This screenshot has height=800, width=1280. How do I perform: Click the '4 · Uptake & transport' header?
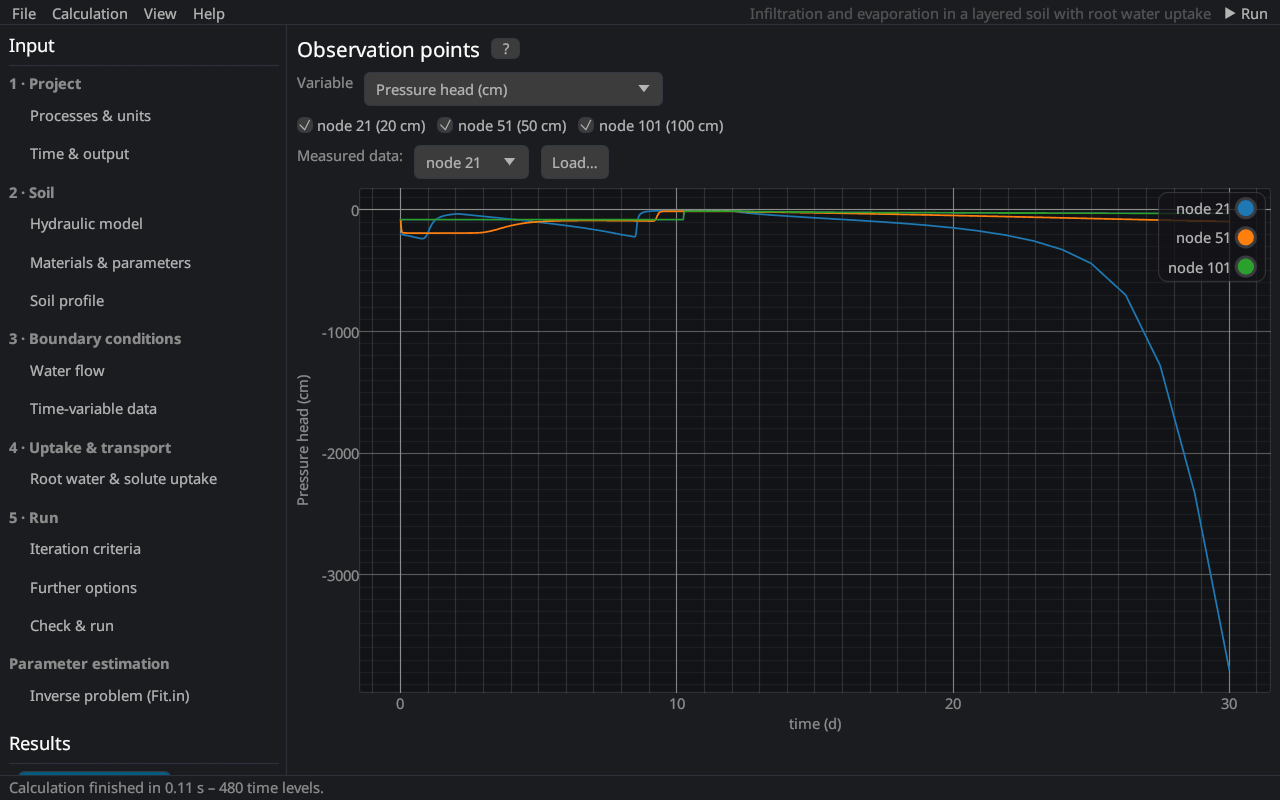90,448
